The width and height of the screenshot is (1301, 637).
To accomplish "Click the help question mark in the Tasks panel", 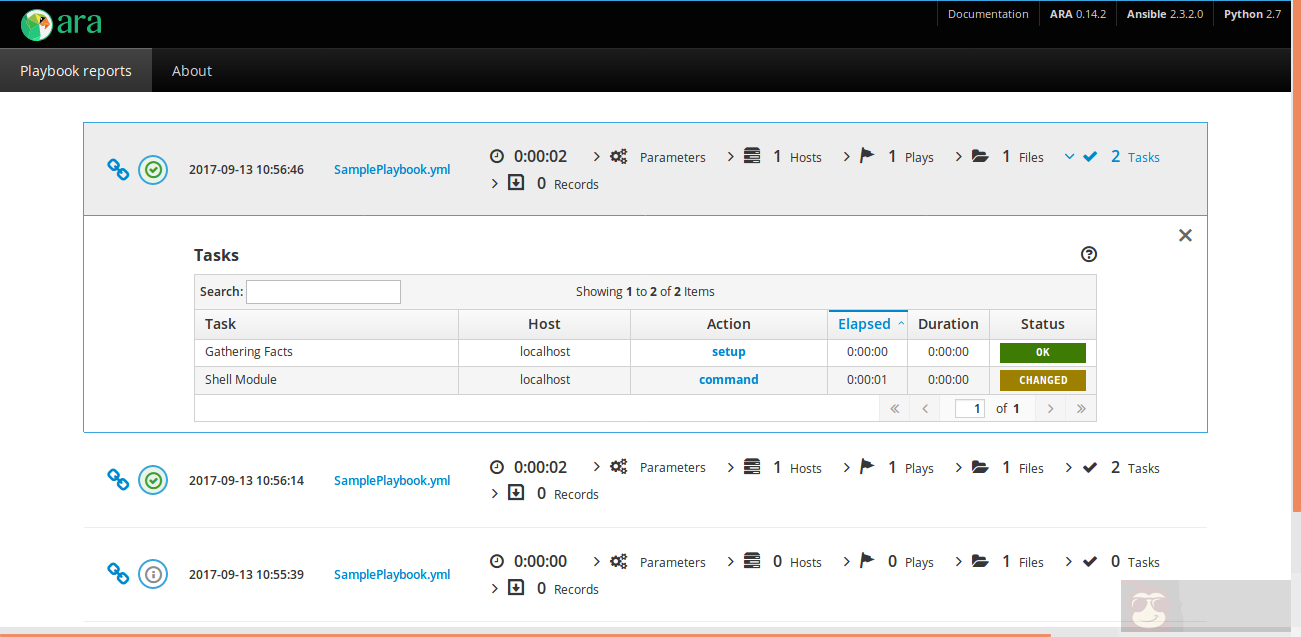I will 1089,255.
